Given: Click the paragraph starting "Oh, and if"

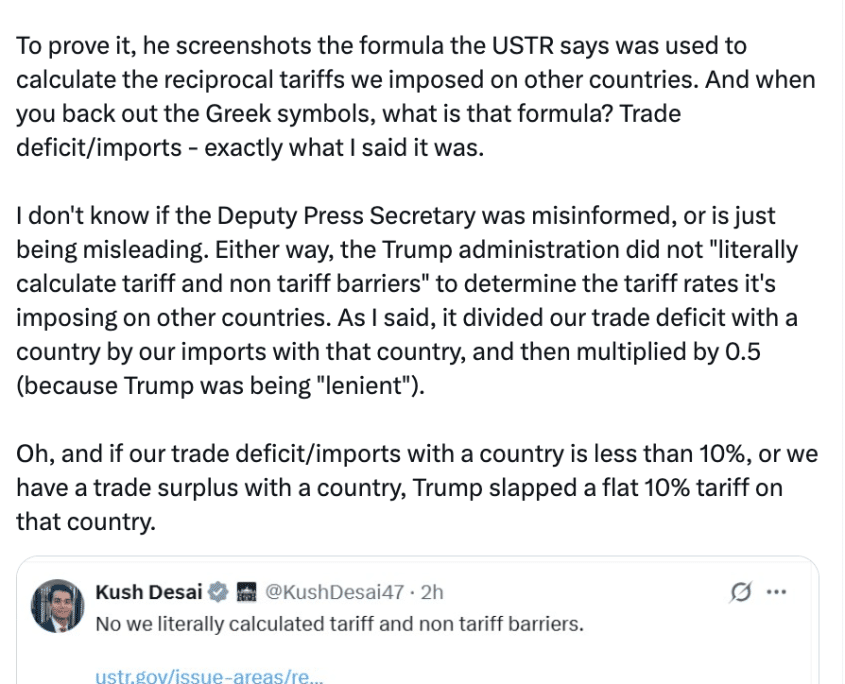Looking at the screenshot, I should (x=400, y=487).
